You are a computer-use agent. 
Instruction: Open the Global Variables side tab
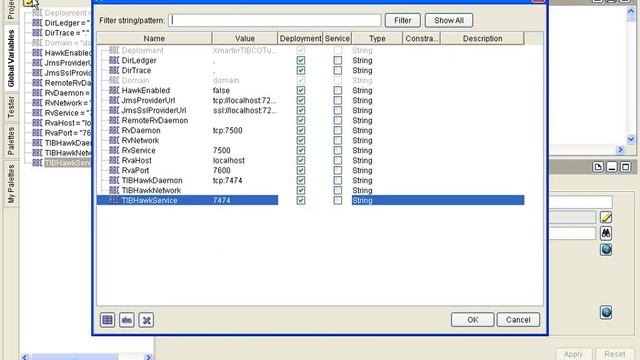(x=11, y=58)
